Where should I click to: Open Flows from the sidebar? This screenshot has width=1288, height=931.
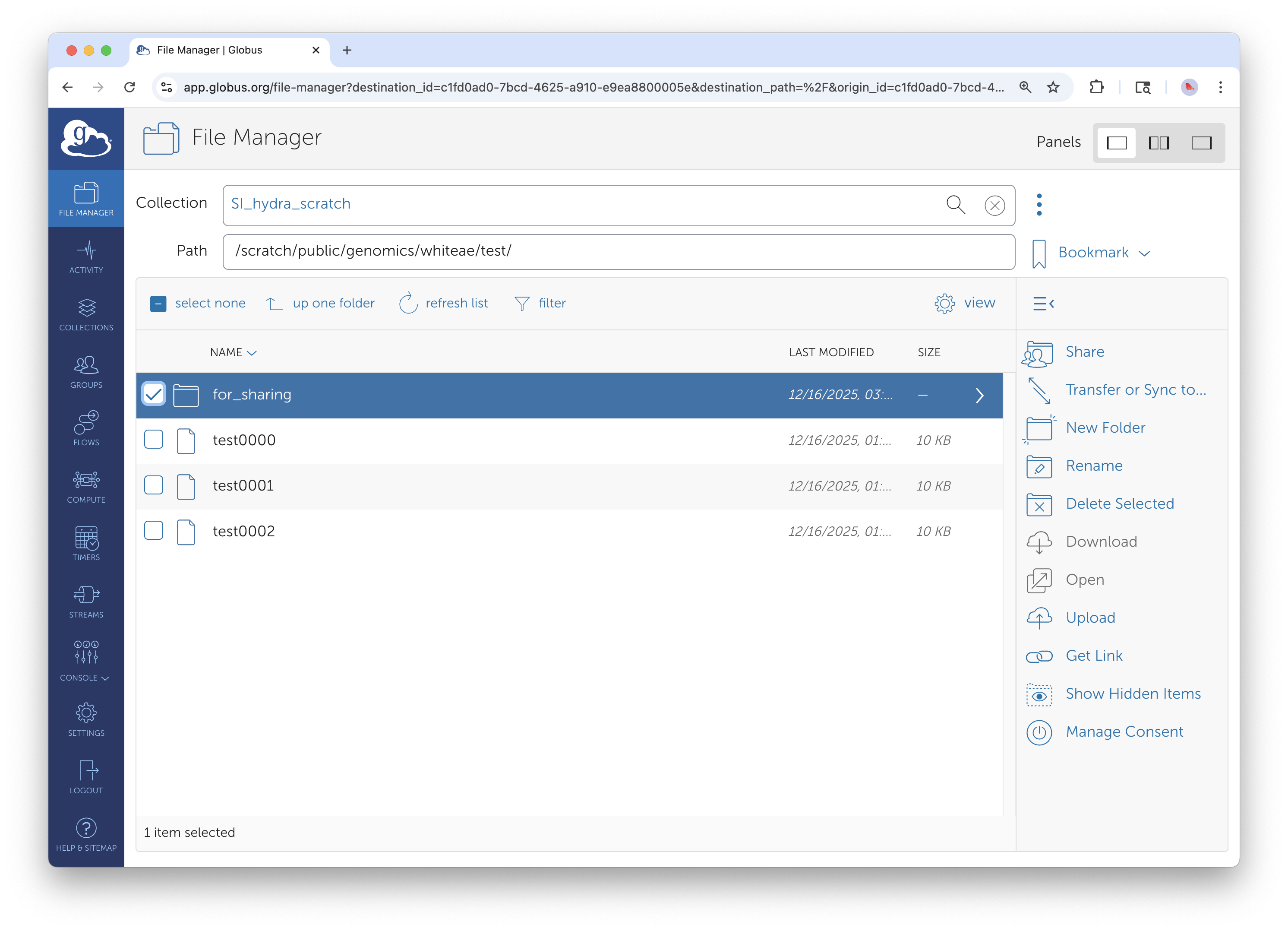click(86, 428)
